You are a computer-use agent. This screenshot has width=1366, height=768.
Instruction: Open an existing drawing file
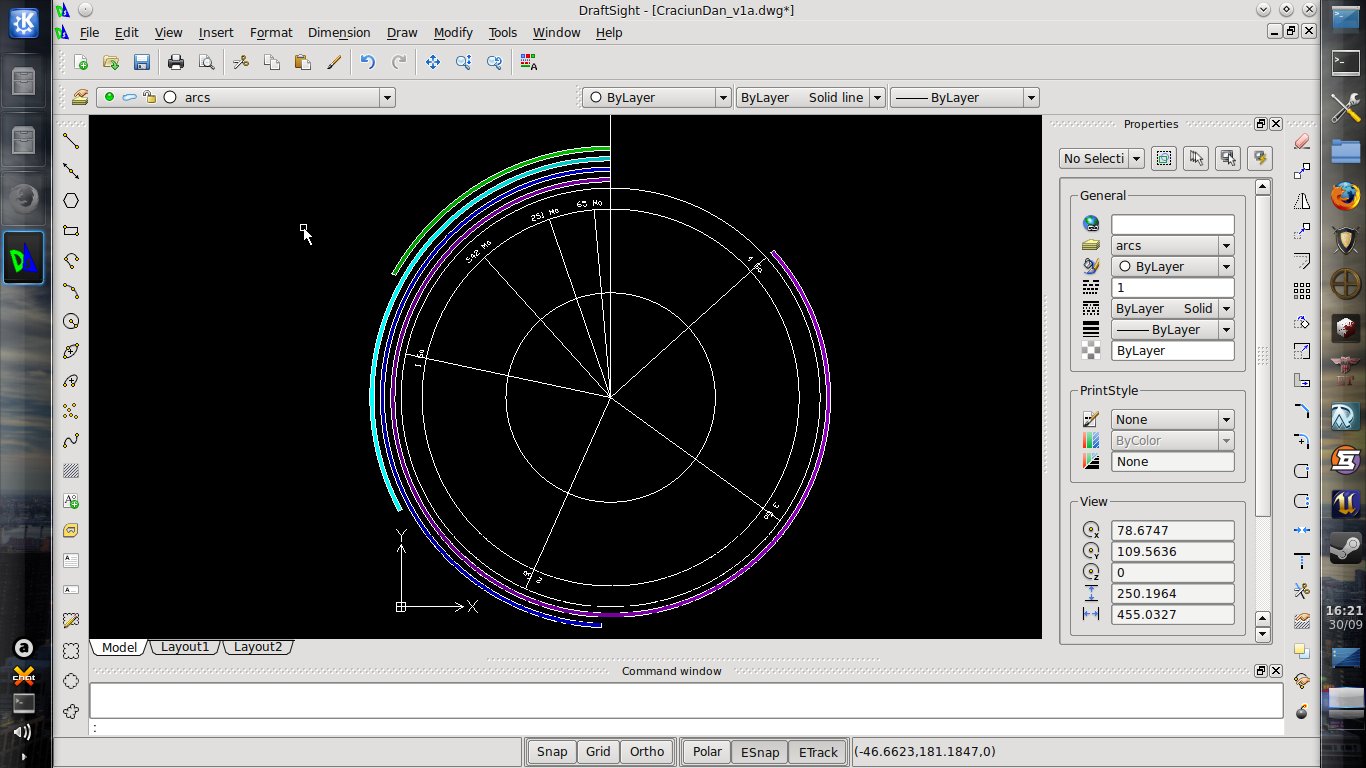click(111, 62)
